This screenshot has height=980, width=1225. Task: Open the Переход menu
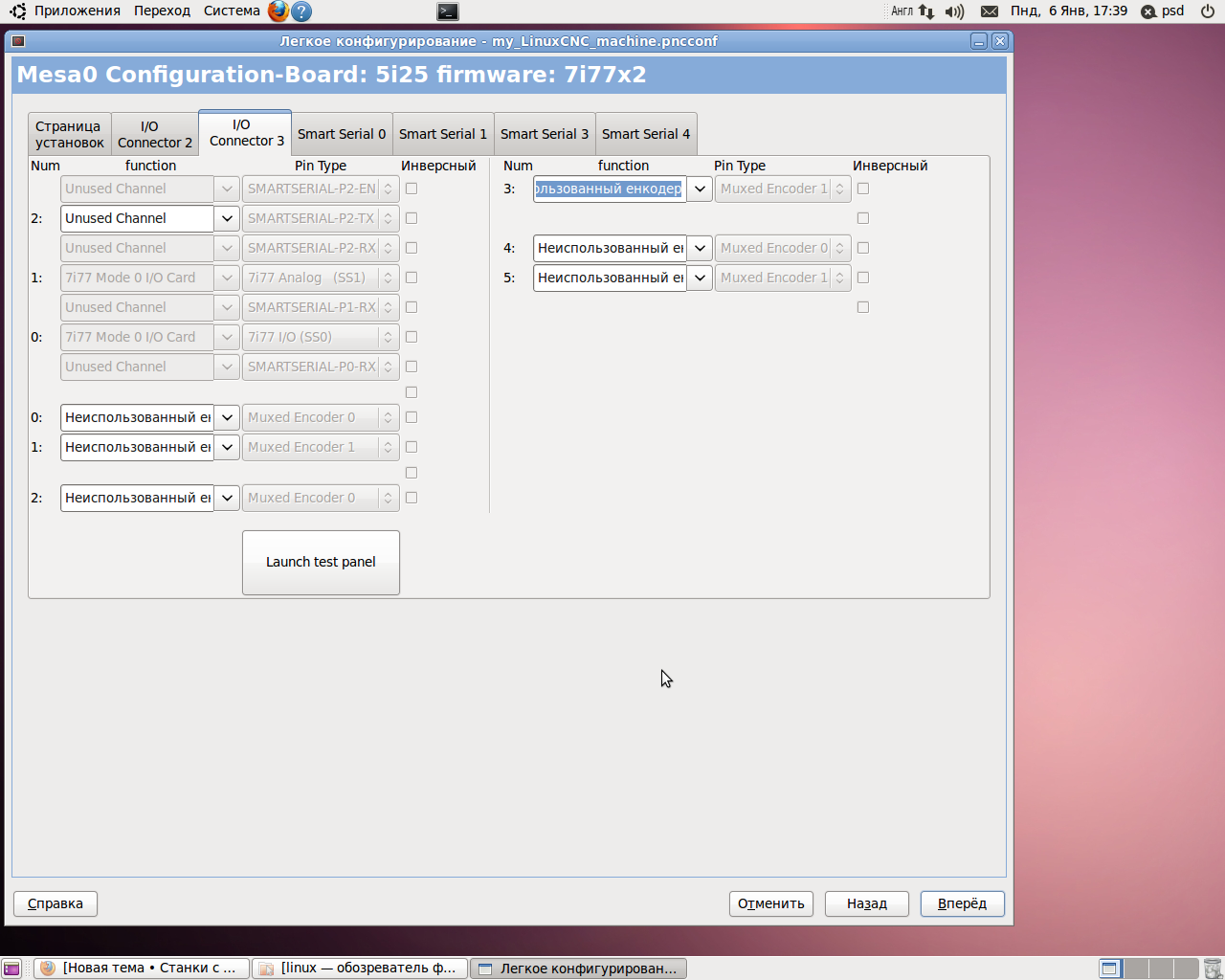point(162,11)
